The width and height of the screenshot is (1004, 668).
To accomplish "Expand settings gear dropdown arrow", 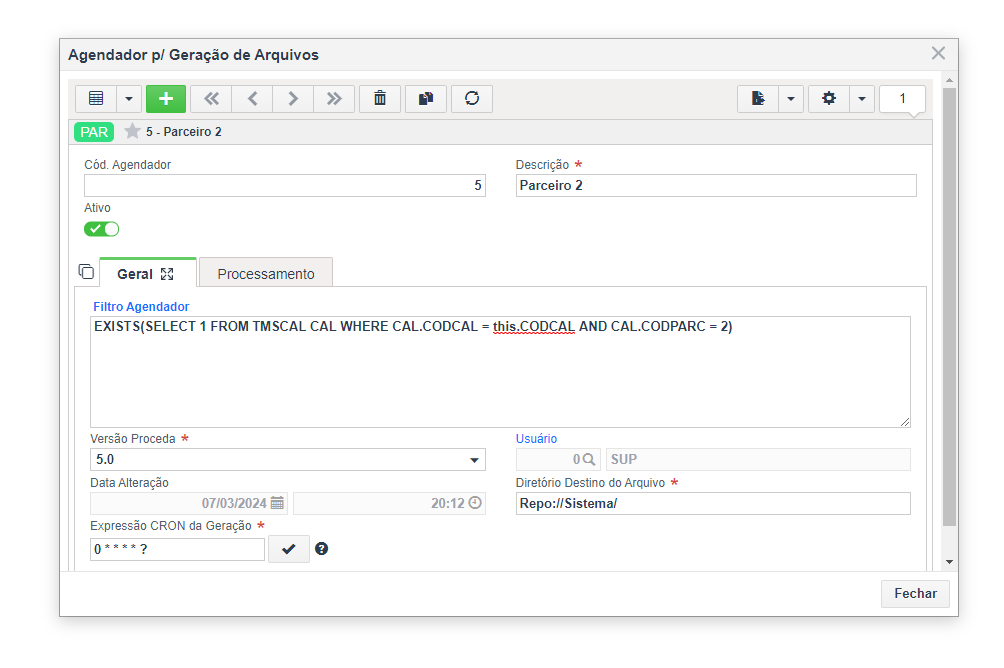I will tap(862, 99).
